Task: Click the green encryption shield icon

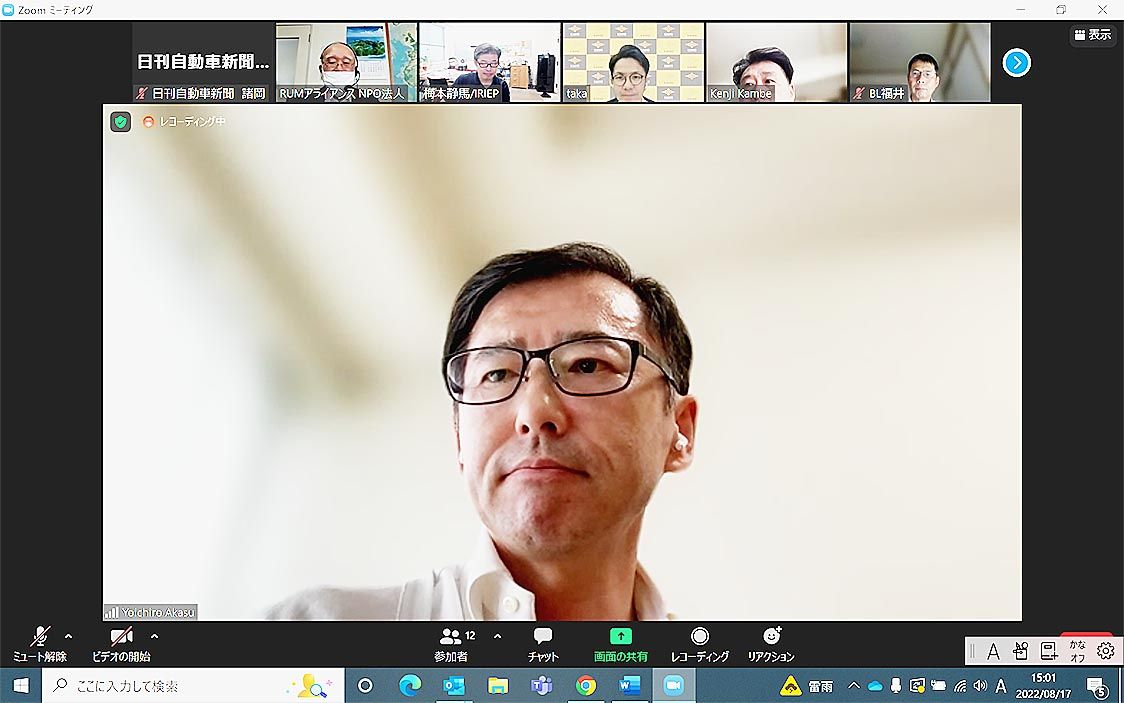Action: pyautogui.click(x=120, y=122)
